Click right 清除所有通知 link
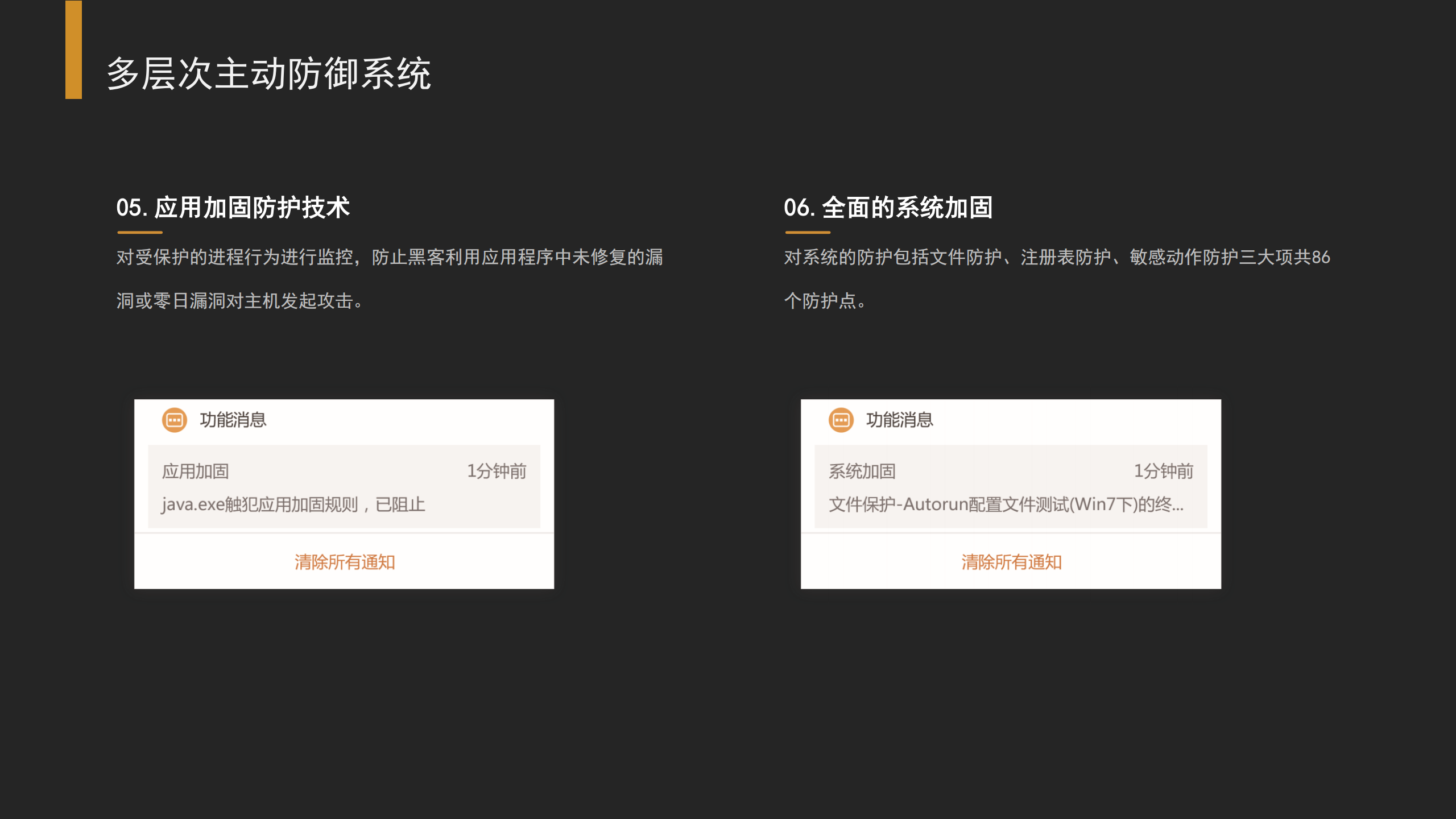Screen dimensions: 1456x819 (x=1011, y=562)
